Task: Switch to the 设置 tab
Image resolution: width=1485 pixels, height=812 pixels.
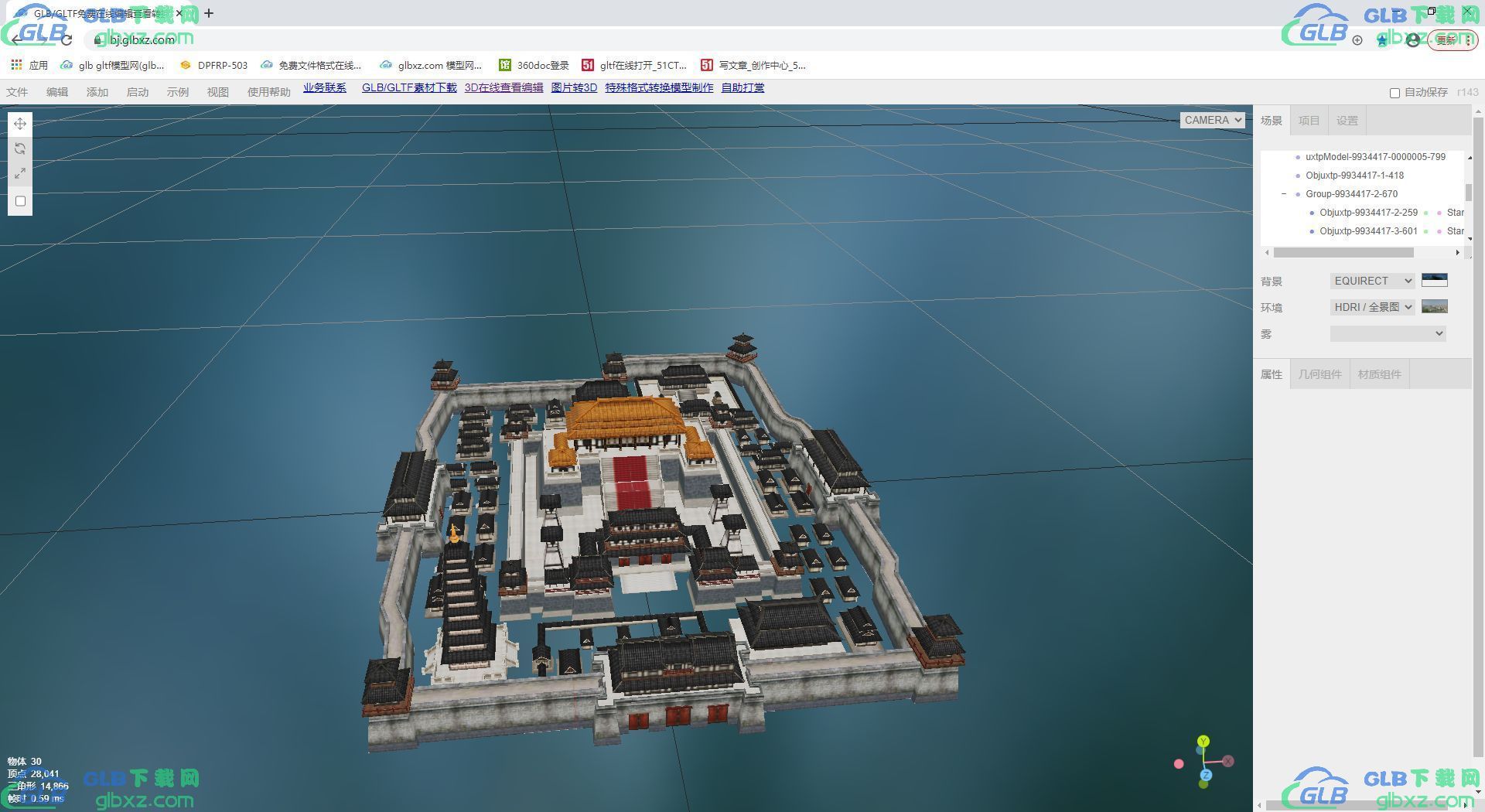Action: tap(1347, 121)
